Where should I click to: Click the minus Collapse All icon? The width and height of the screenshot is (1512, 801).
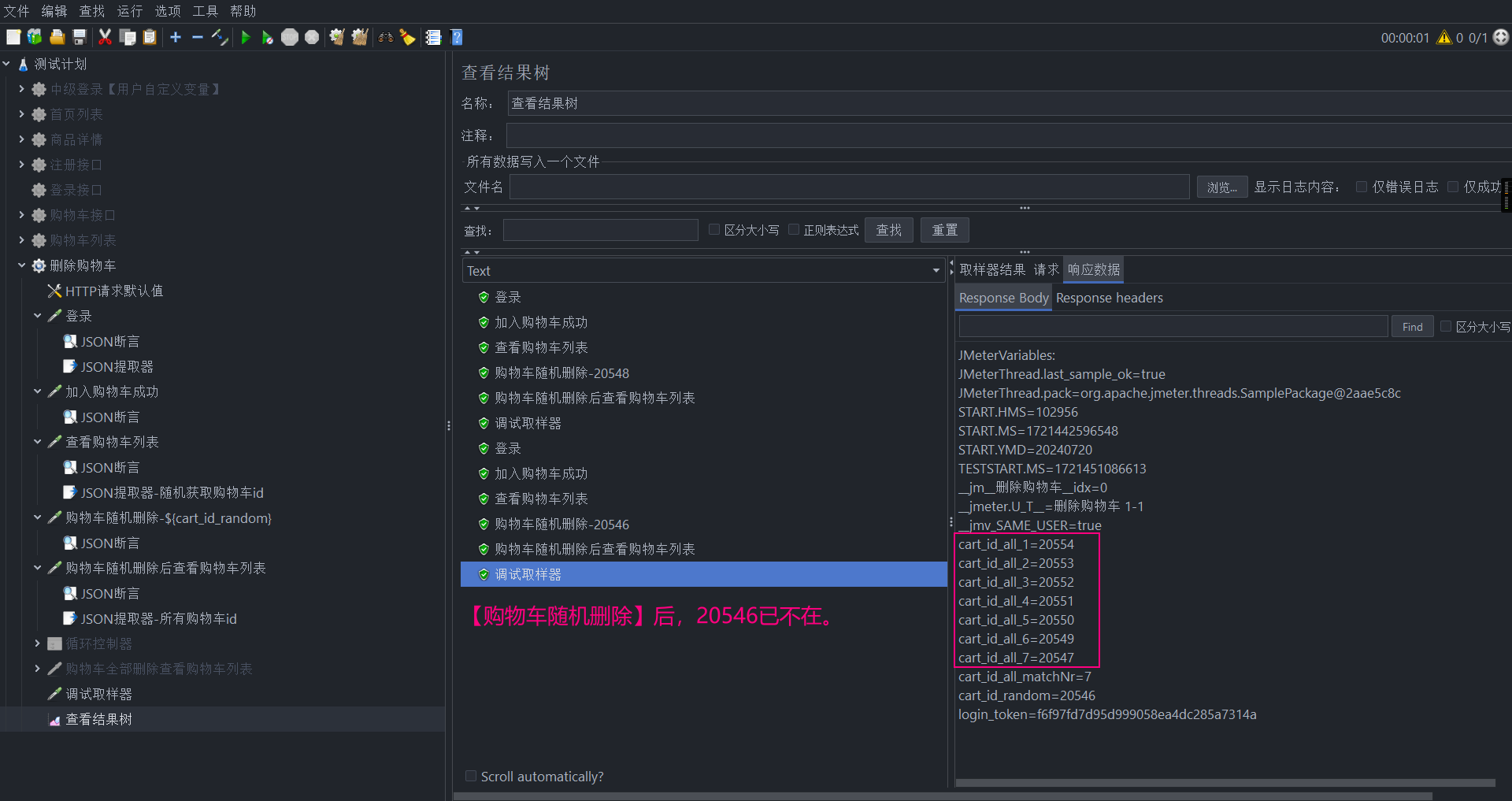198,37
